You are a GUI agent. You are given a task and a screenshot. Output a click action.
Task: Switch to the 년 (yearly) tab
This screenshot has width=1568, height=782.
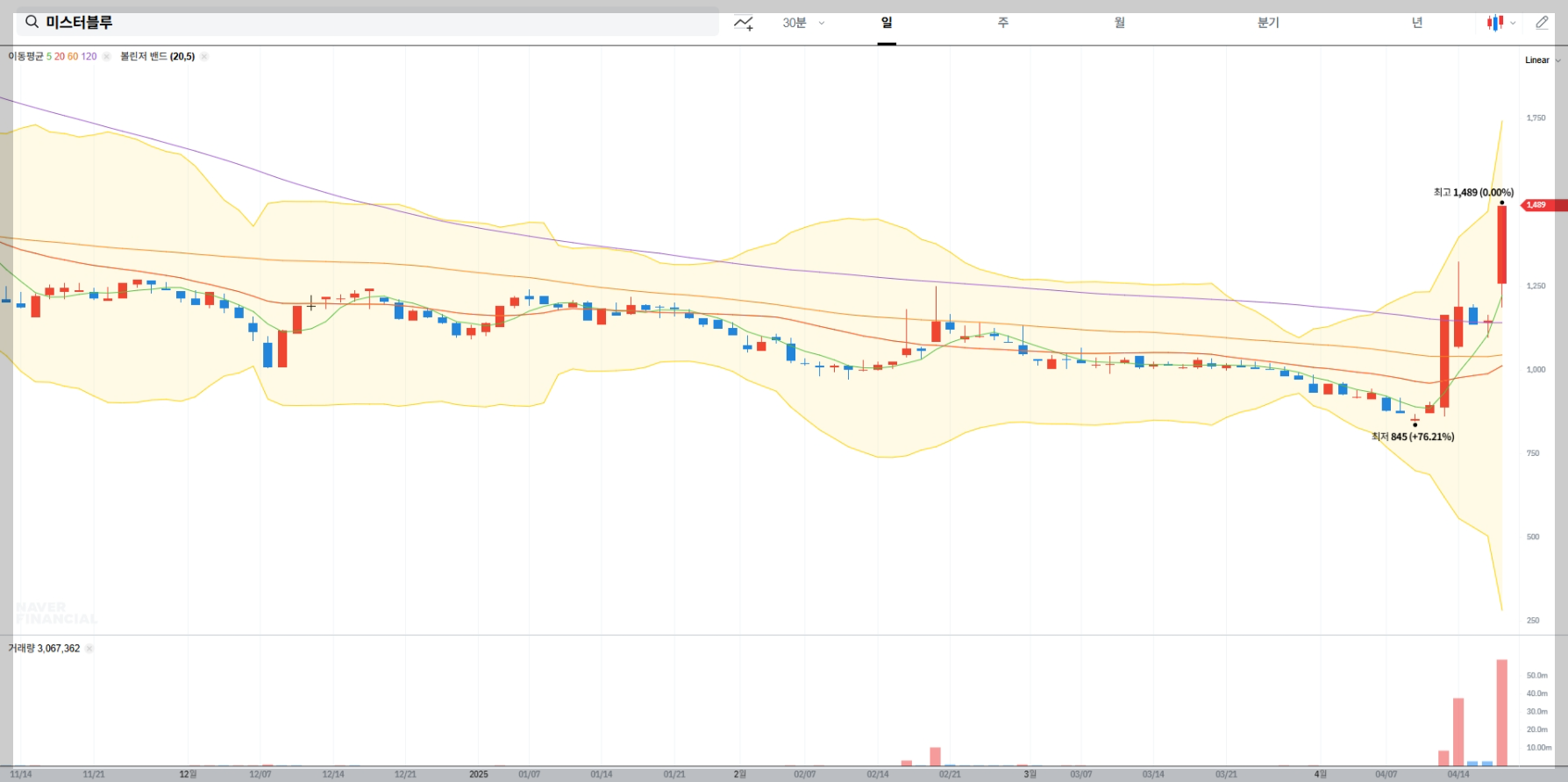tap(1417, 23)
